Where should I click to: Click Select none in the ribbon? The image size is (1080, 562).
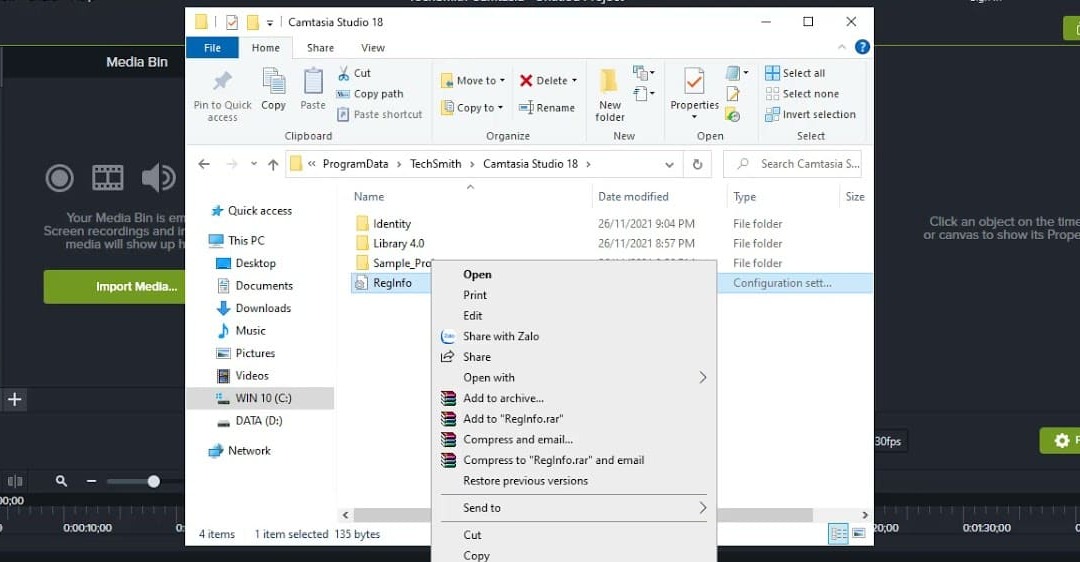802,94
